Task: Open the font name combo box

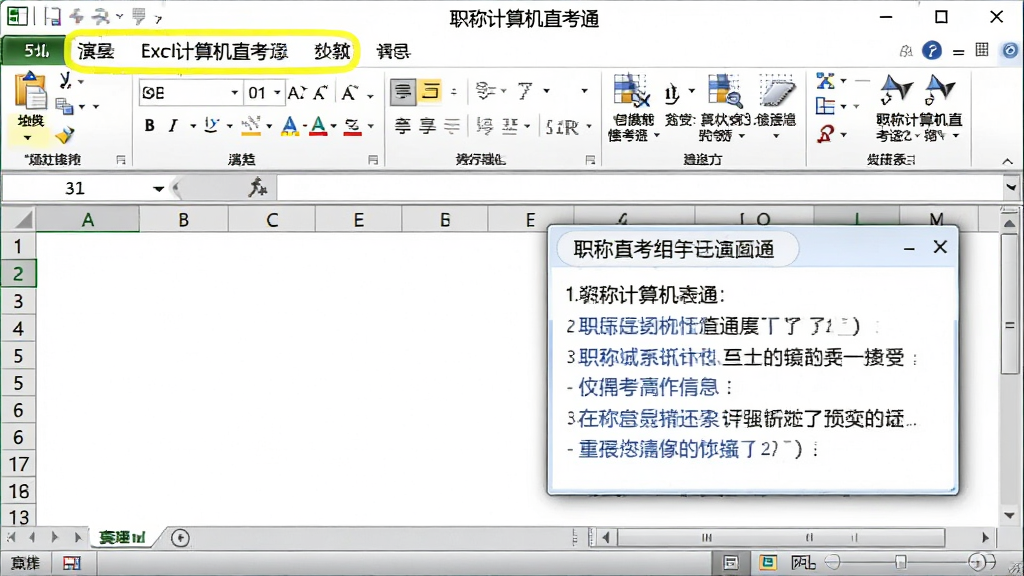Action: [x=190, y=93]
